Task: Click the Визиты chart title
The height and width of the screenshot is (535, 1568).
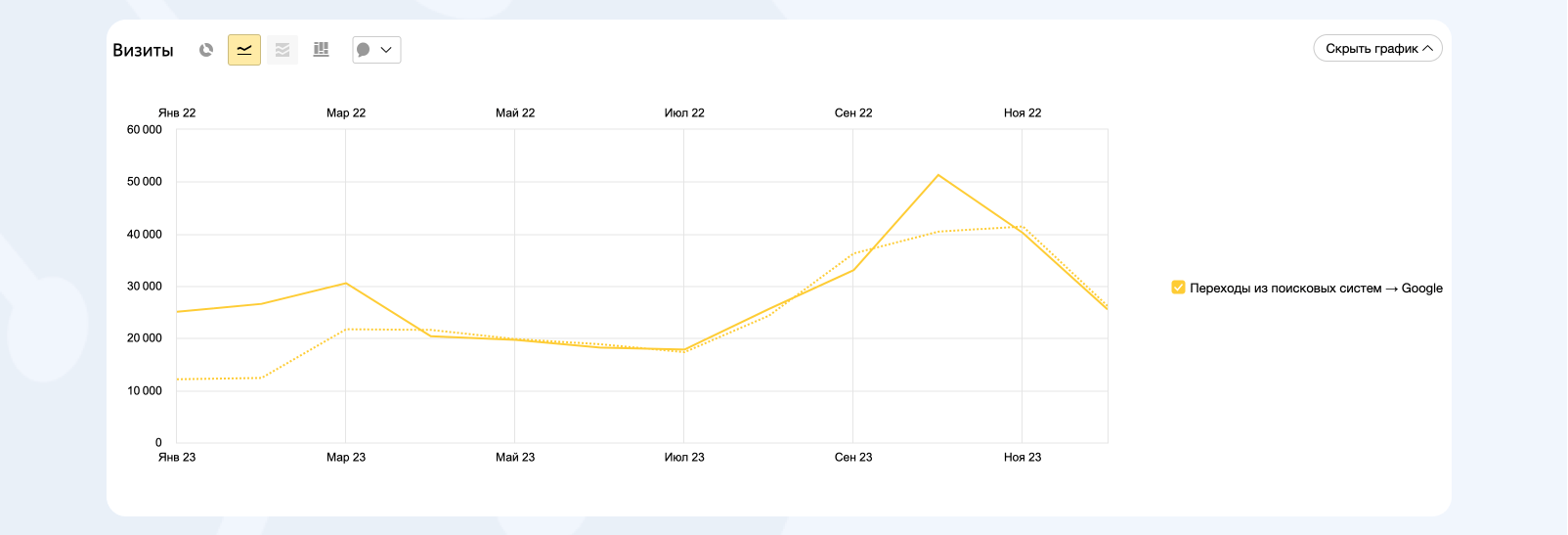Action: 143,51
